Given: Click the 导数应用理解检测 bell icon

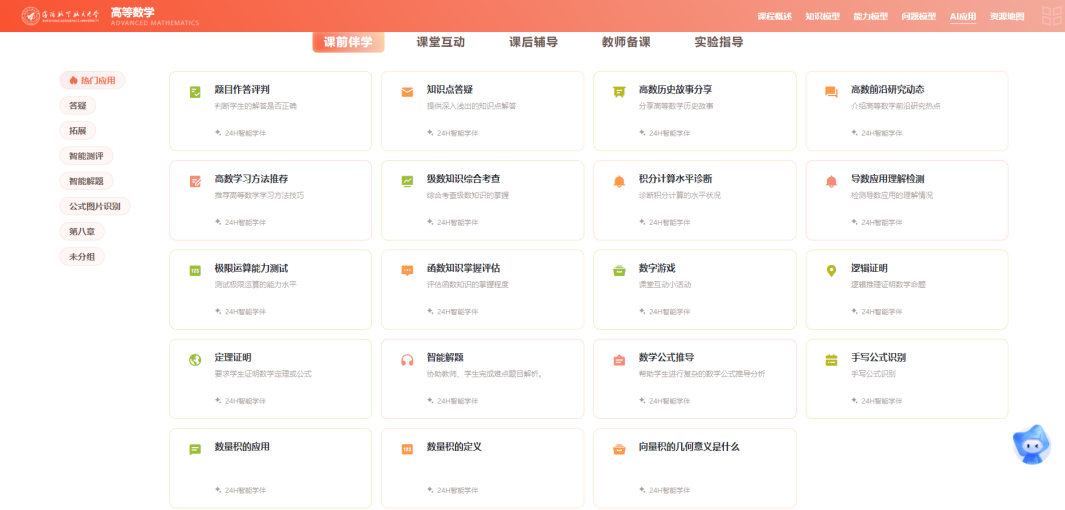Looking at the screenshot, I should pos(831,181).
